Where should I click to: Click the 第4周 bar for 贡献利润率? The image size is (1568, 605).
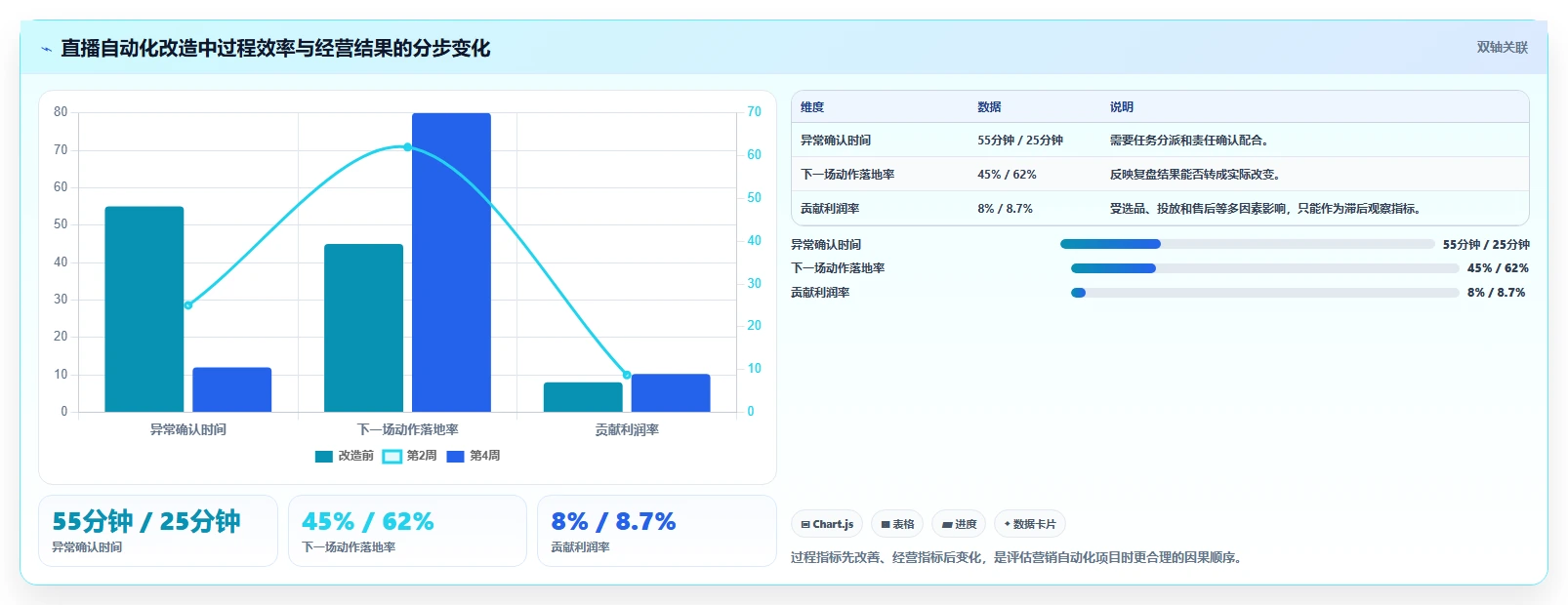671,393
